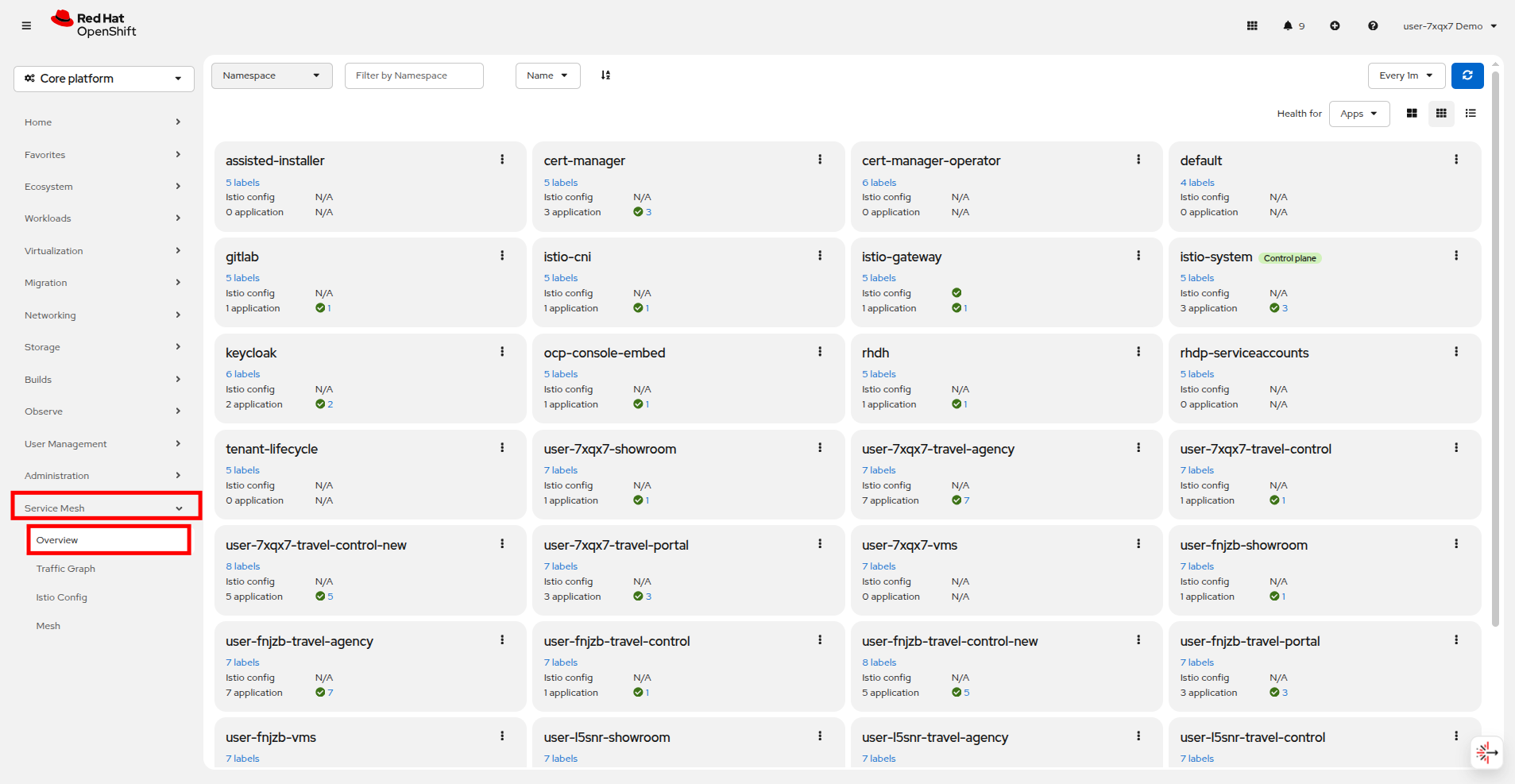
Task: Switch to the compact cards view
Action: point(1441,114)
